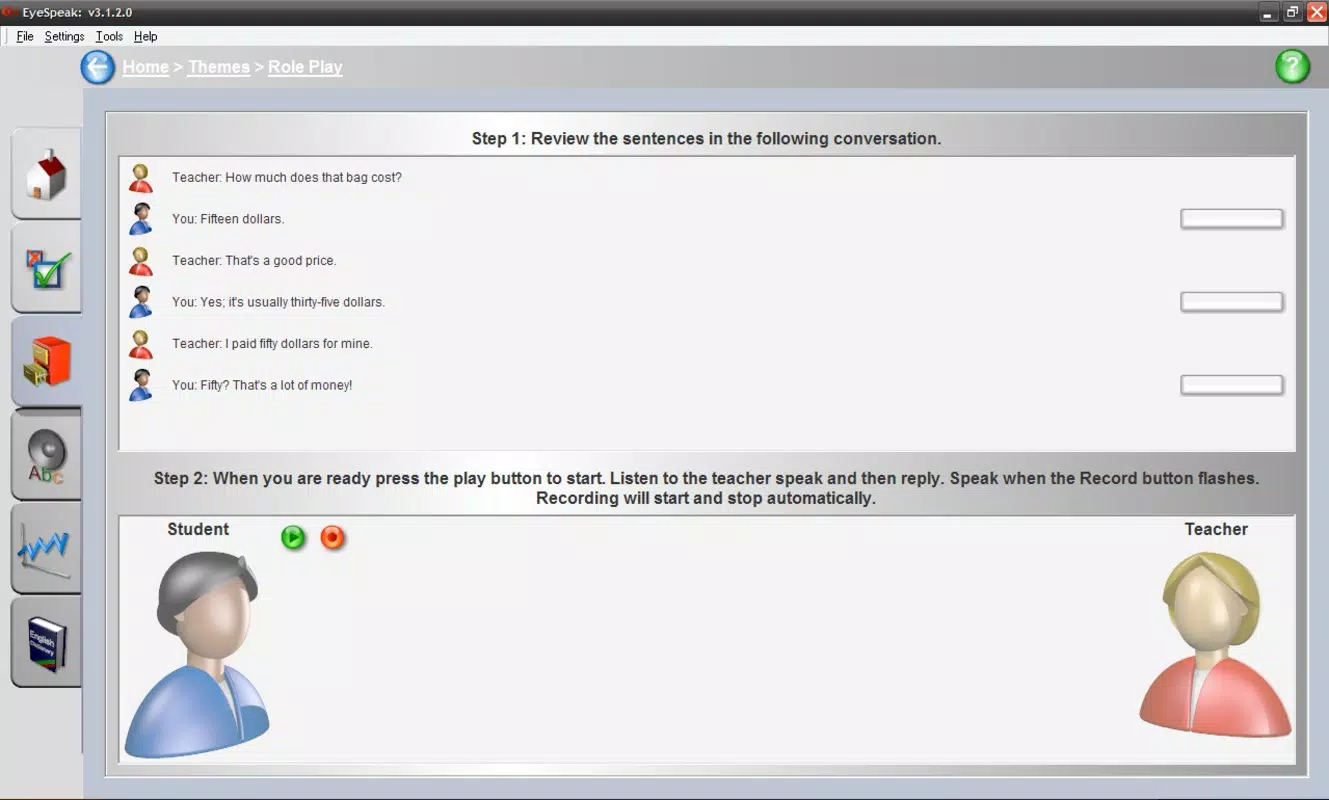Restore down the EyeSpeak window
The height and width of the screenshot is (800, 1329).
[x=1293, y=13]
